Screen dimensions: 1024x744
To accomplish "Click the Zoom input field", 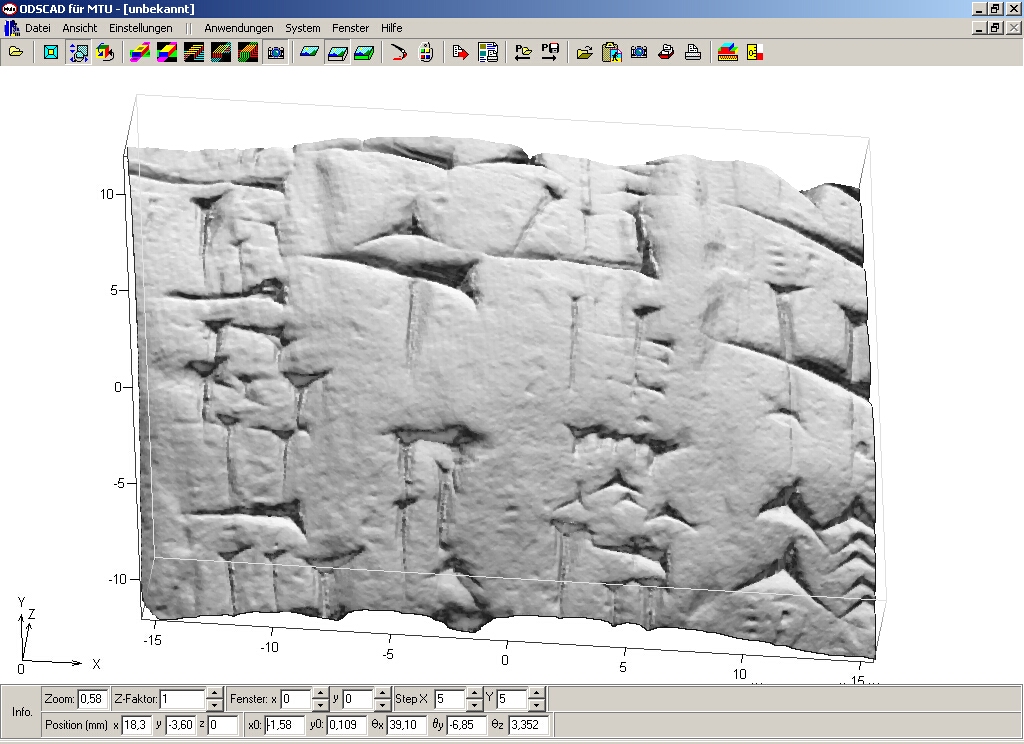I will 92,699.
